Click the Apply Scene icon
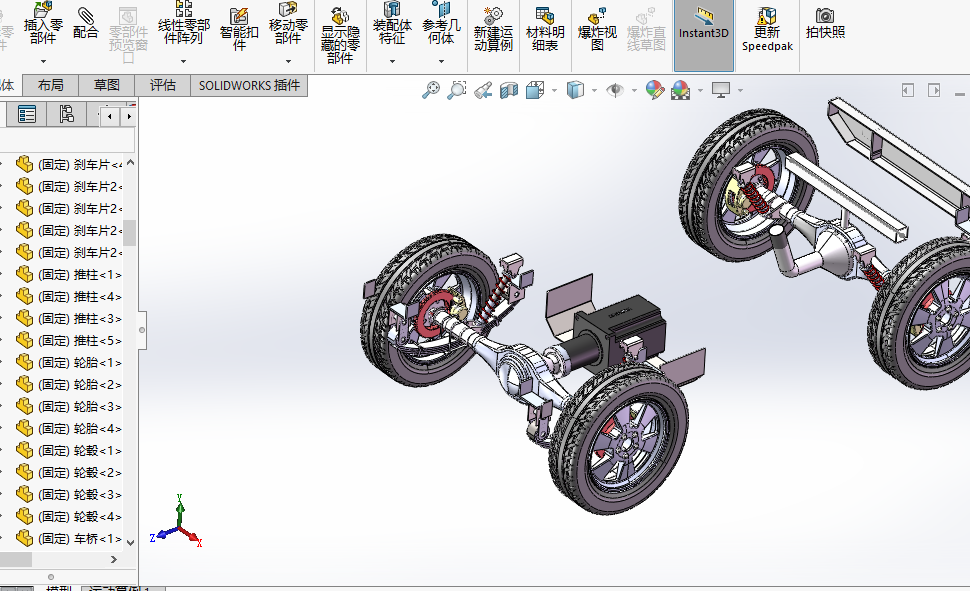Viewport: 970px width, 591px height. (x=680, y=90)
